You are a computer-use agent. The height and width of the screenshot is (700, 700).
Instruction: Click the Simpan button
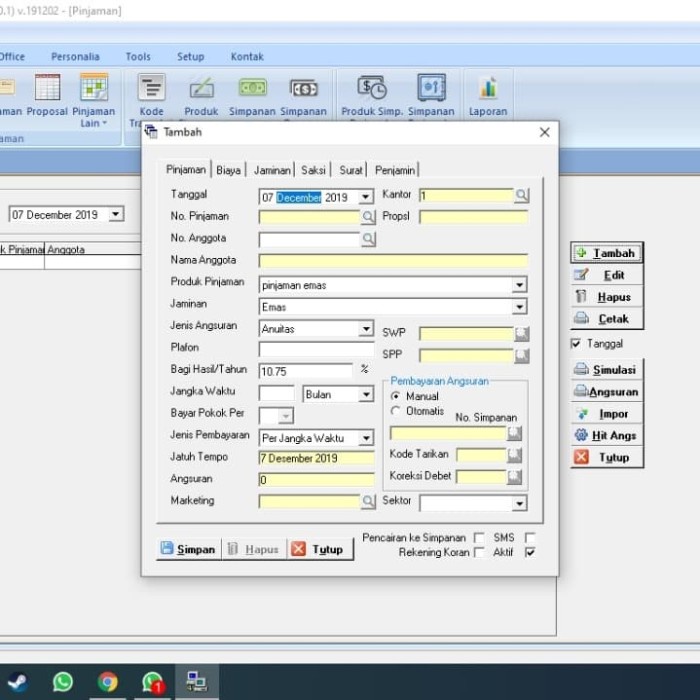click(188, 549)
